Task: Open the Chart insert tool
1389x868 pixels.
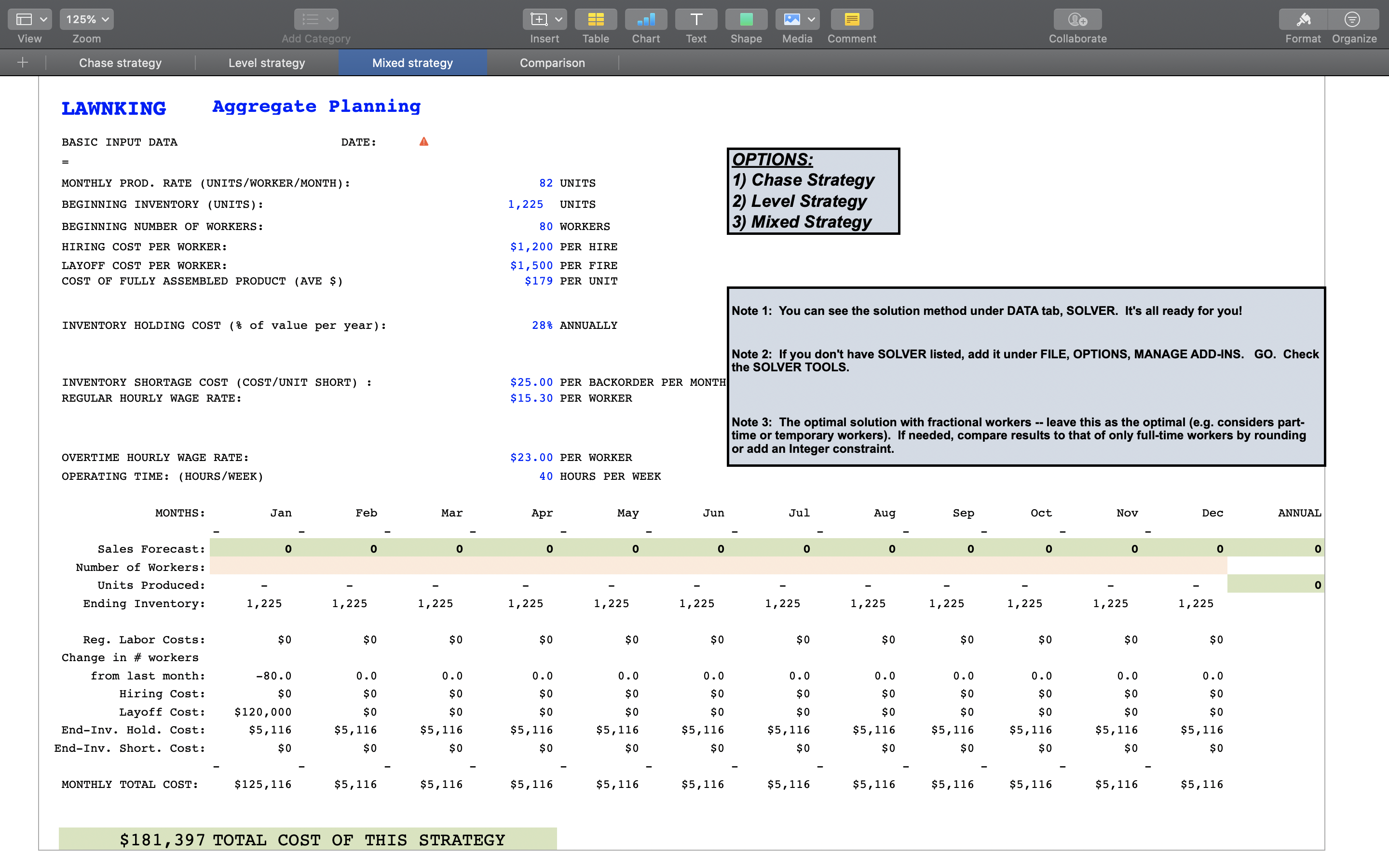Action: (x=646, y=19)
